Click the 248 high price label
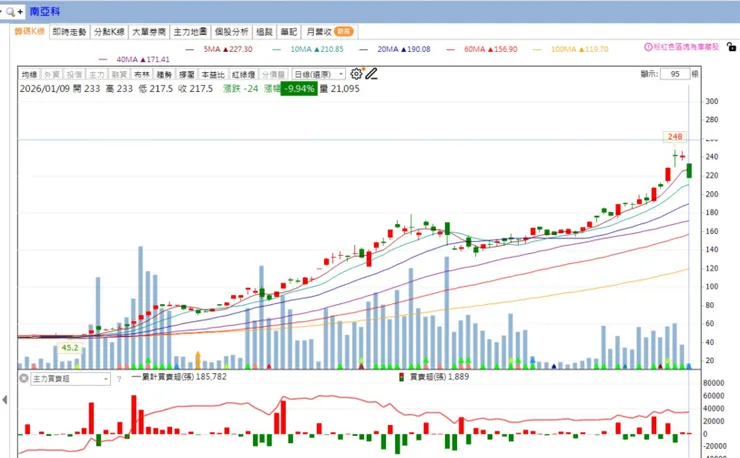Image resolution: width=740 pixels, height=458 pixels. pyautogui.click(x=675, y=136)
